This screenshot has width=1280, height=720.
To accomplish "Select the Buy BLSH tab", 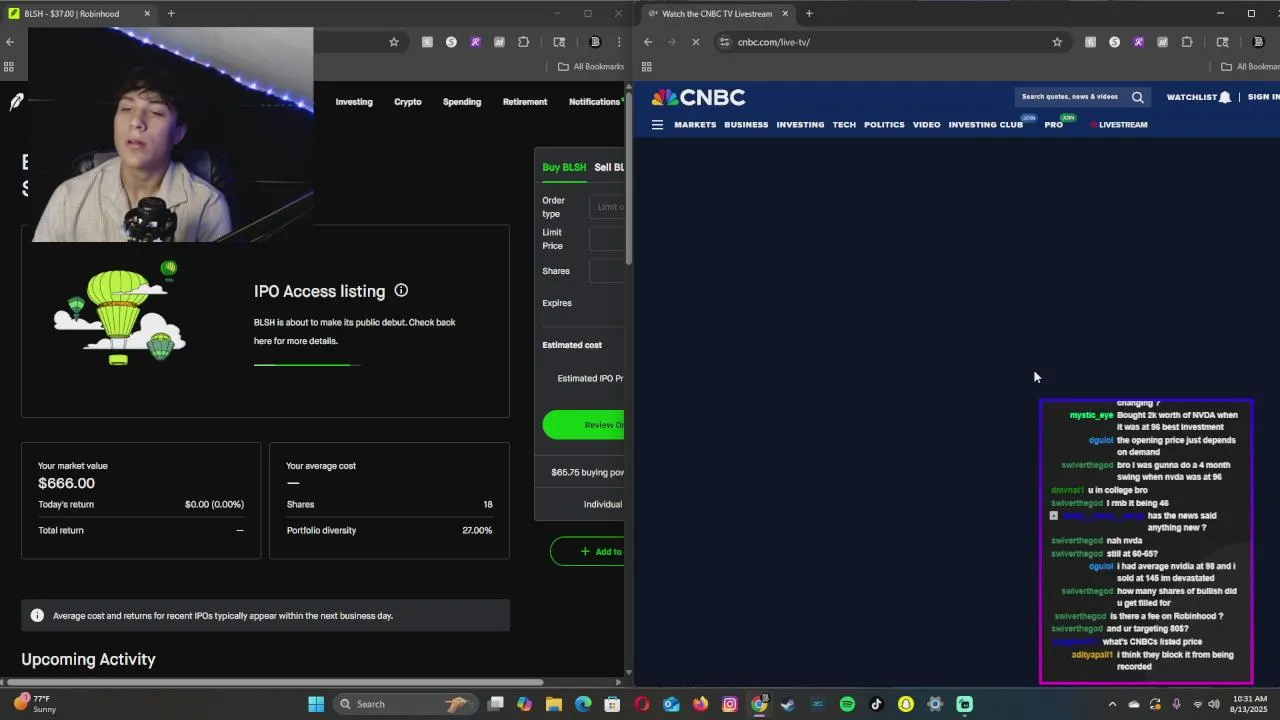I will click(x=564, y=167).
